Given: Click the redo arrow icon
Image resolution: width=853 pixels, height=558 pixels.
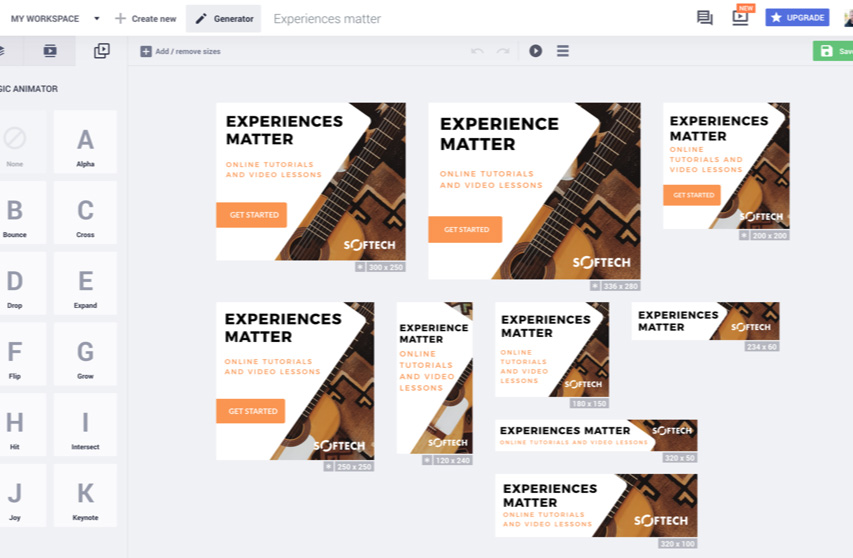Looking at the screenshot, I should point(503,51).
